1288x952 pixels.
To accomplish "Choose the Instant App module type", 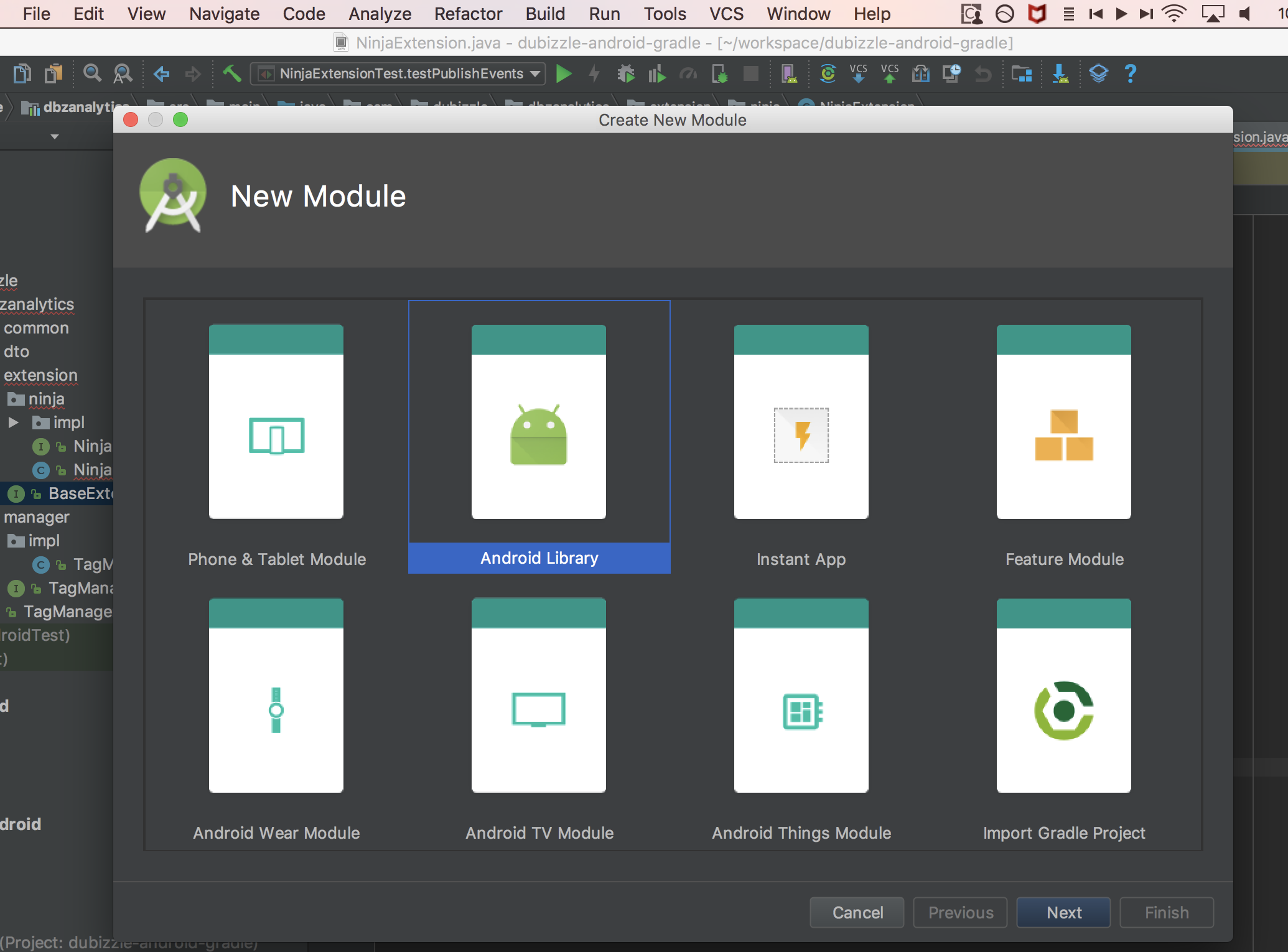I will pyautogui.click(x=801, y=437).
